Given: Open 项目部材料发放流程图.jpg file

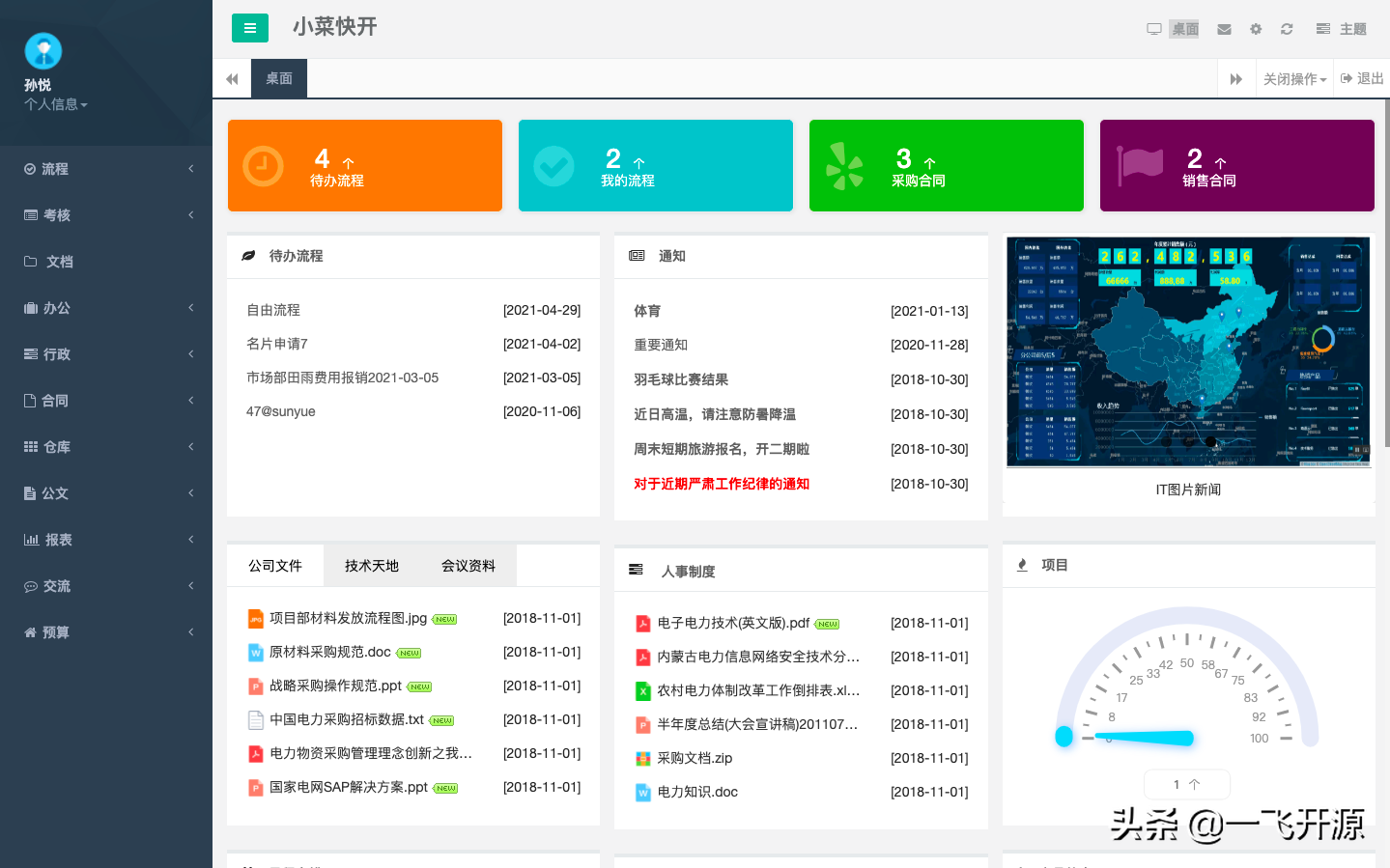Looking at the screenshot, I should [348, 618].
